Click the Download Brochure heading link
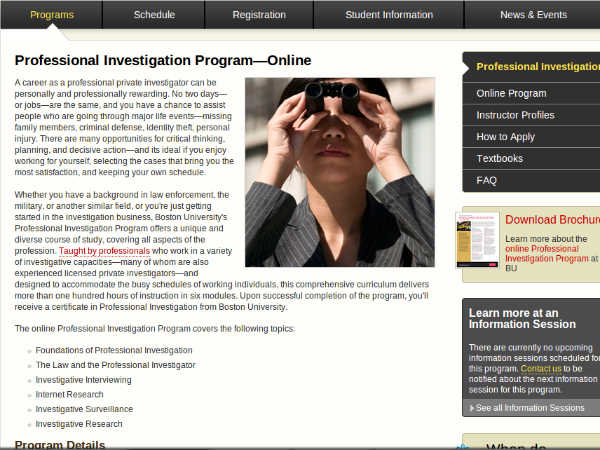Screen dimensions: 600x450 552,220
